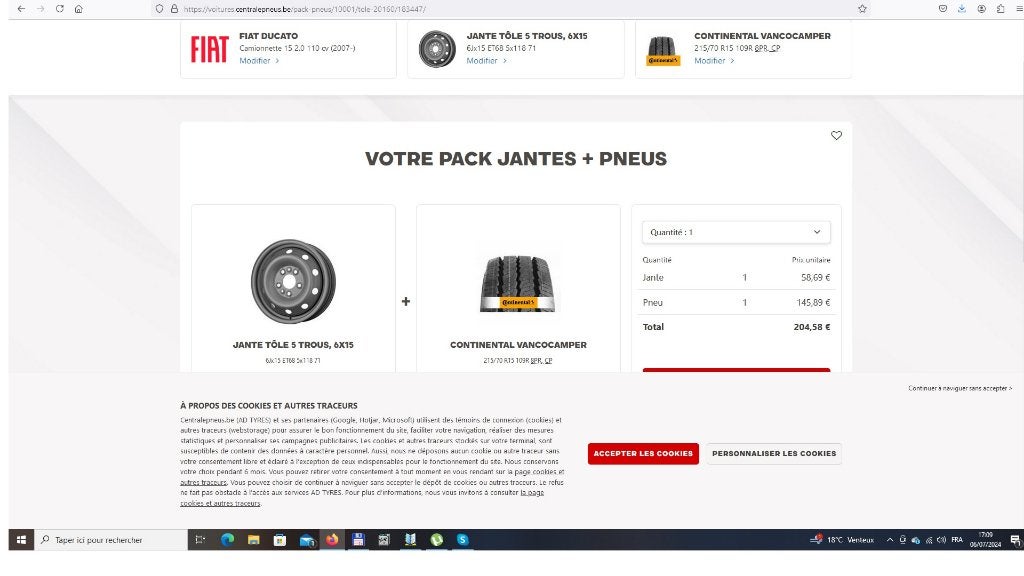
Task: Open the Windows notification center
Action: (1016, 539)
